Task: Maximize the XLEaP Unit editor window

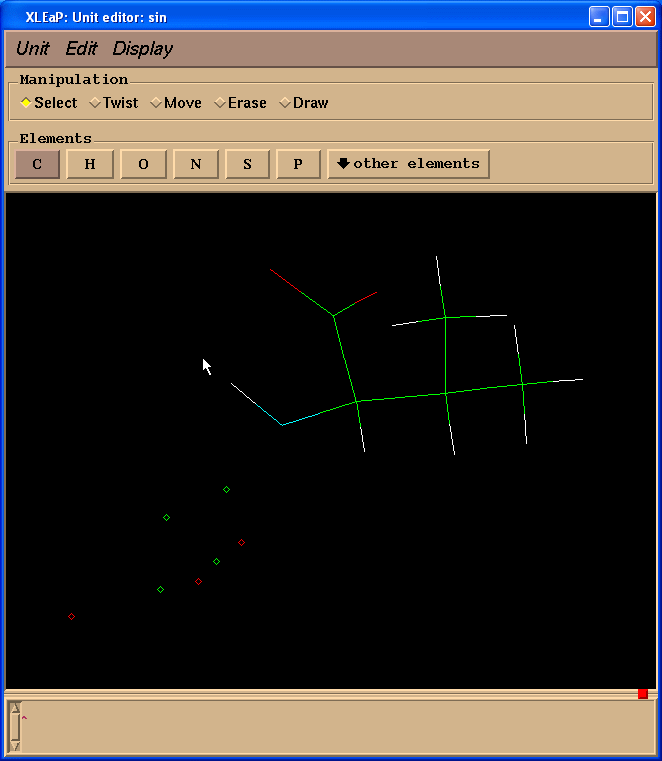Action: 622,17
